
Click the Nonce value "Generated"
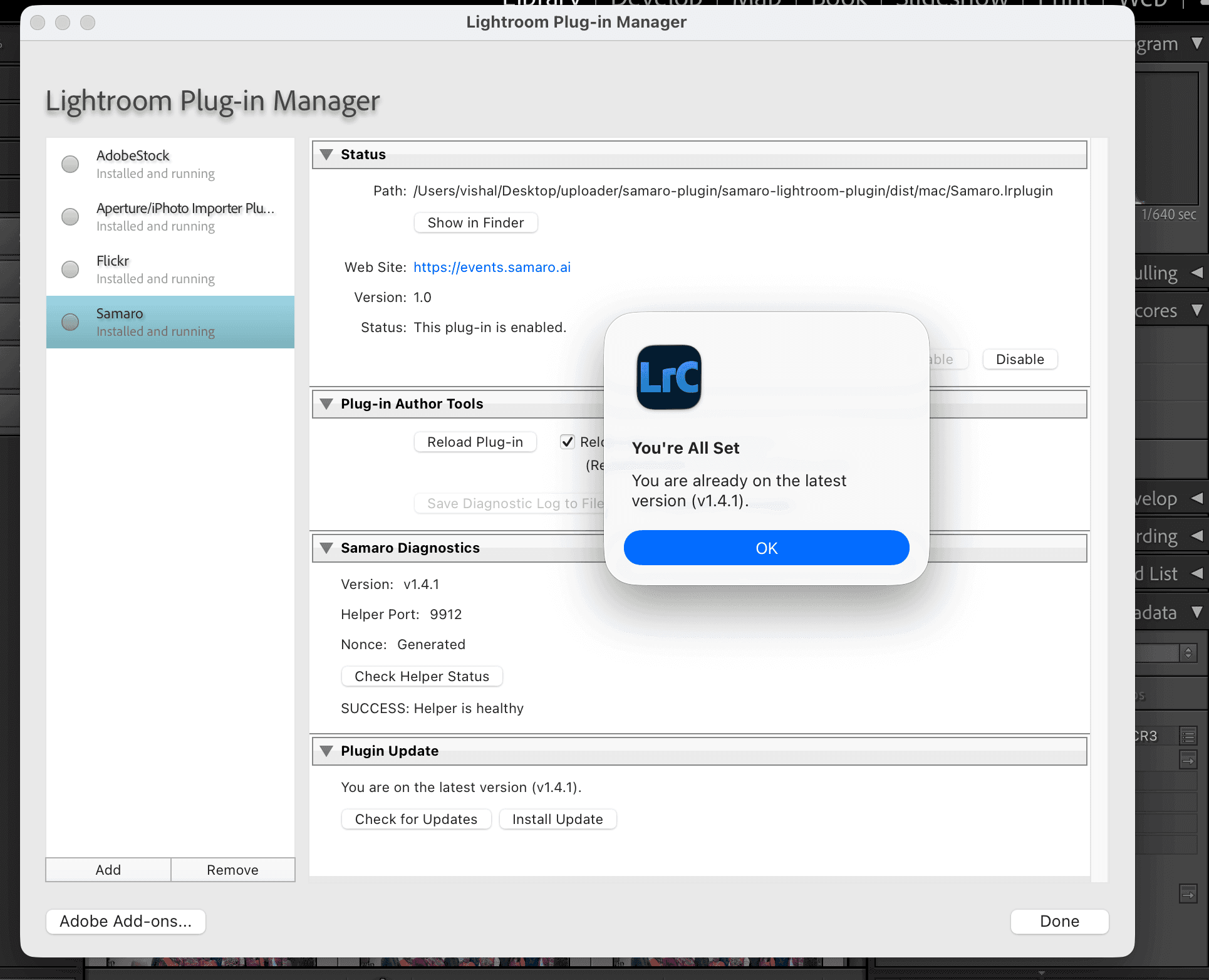point(431,645)
